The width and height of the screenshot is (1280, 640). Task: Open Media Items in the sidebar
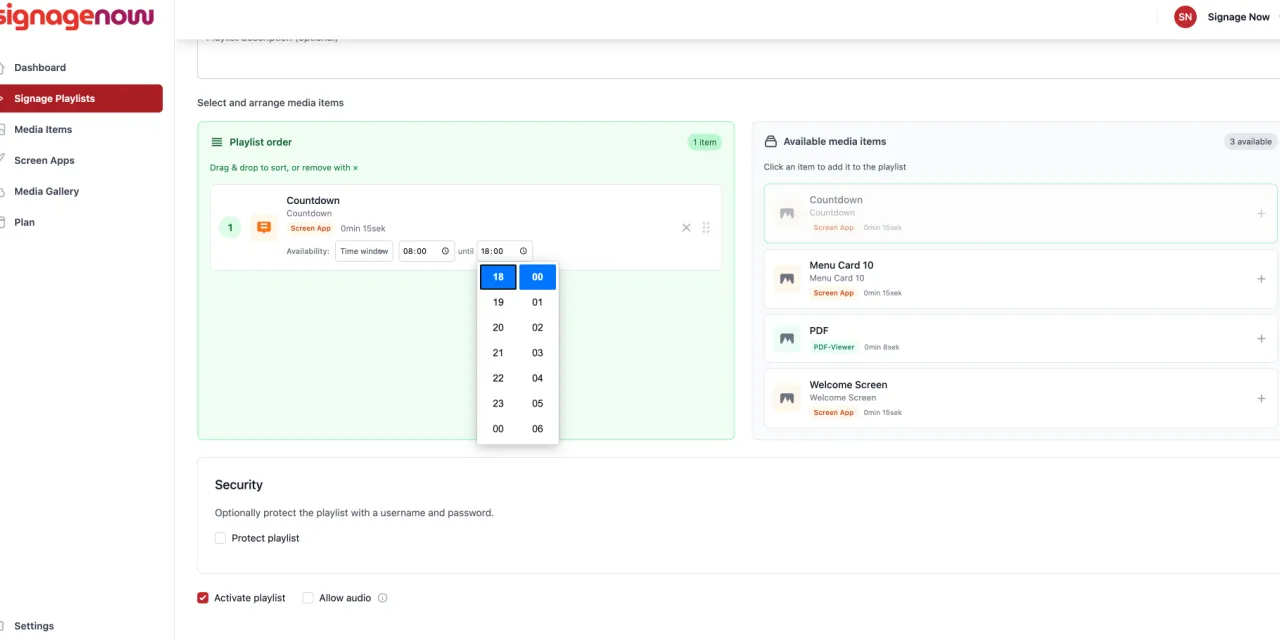43,129
